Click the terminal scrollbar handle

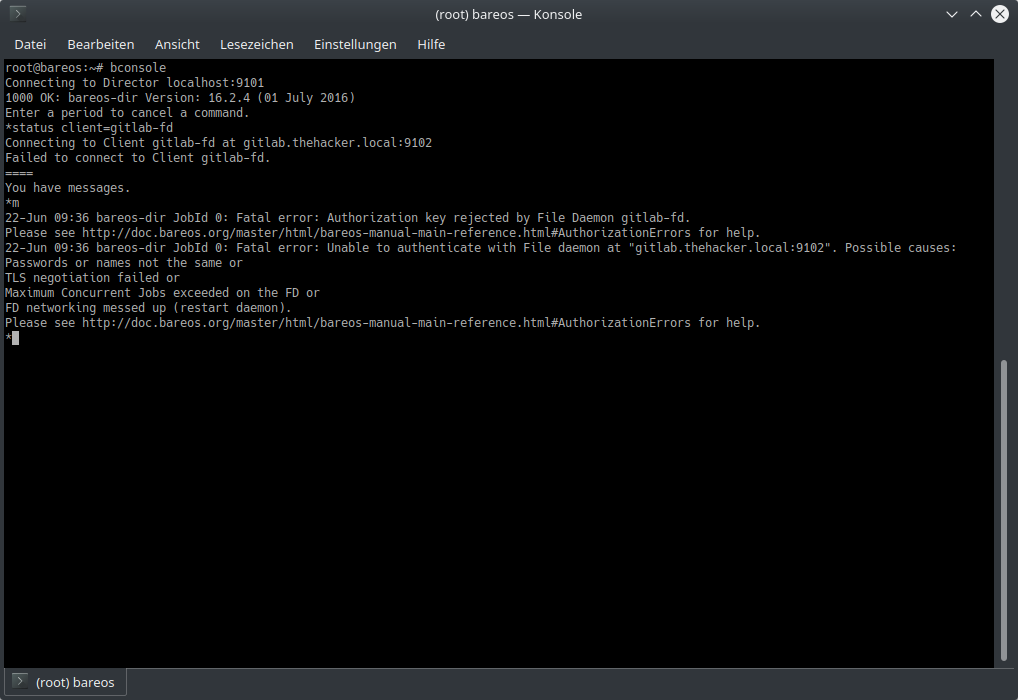[1005, 510]
